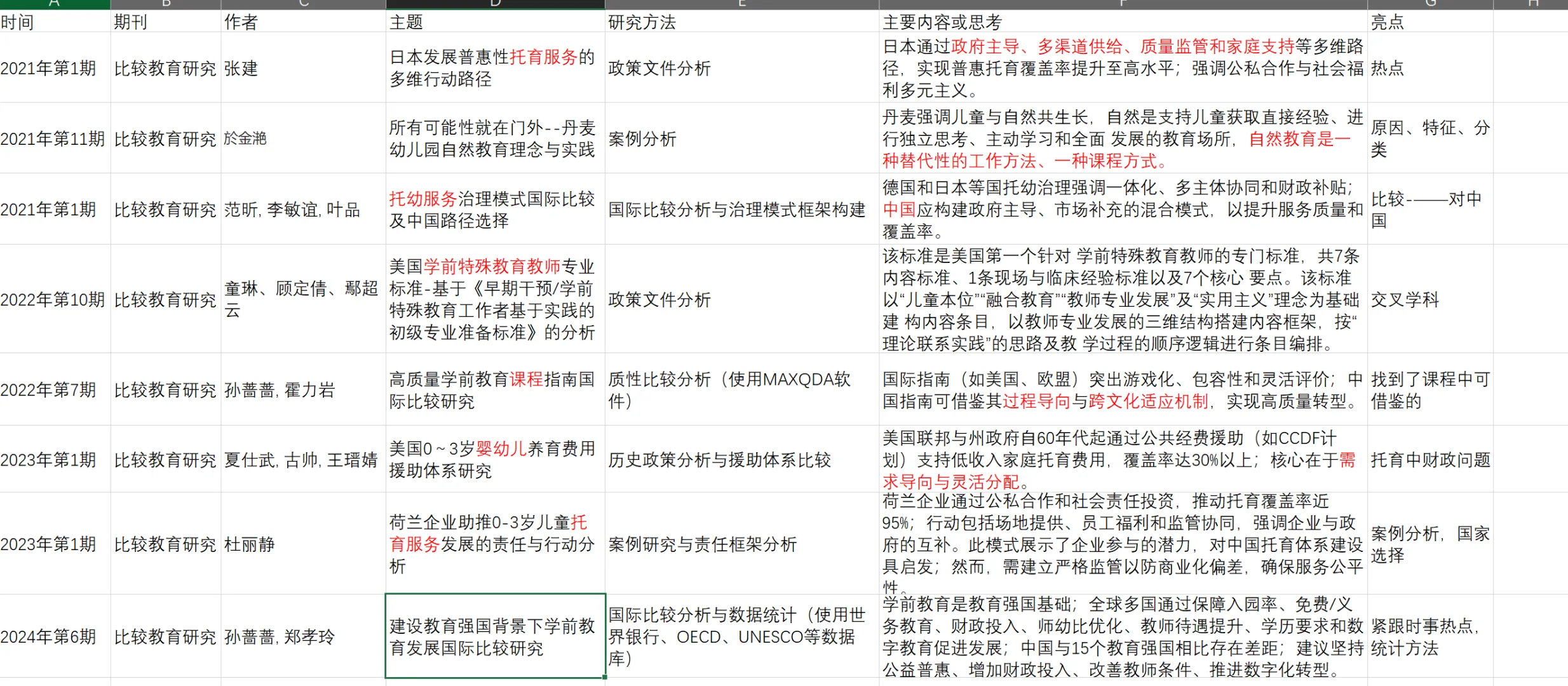Screen dimensions: 1568x686
Task: Select author cell 童琳、顾定倩、鄢超云
Action: 303,299
